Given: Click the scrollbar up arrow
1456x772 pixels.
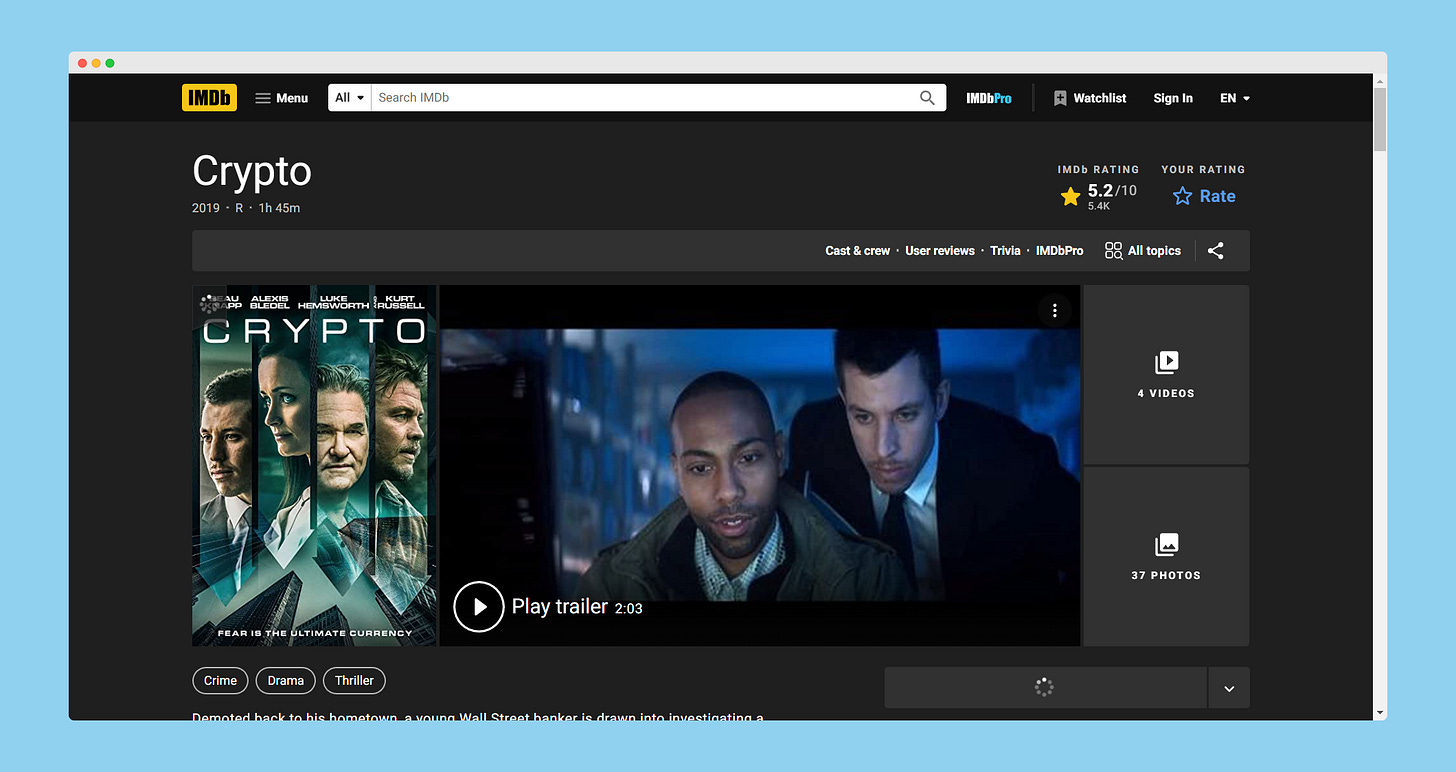Looking at the screenshot, I should (x=1380, y=81).
